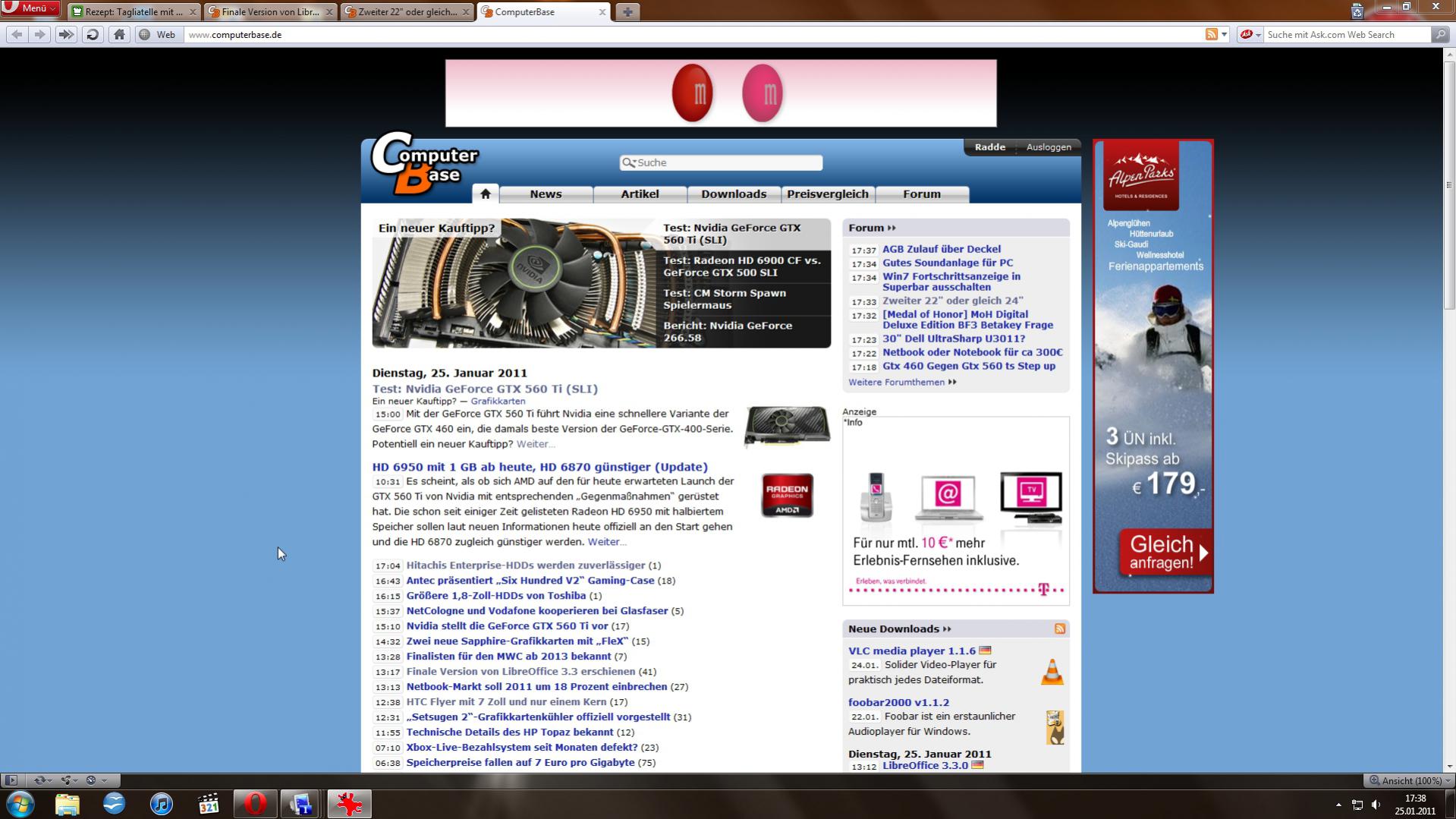
Task: Open the News navigation tab
Action: coord(546,194)
